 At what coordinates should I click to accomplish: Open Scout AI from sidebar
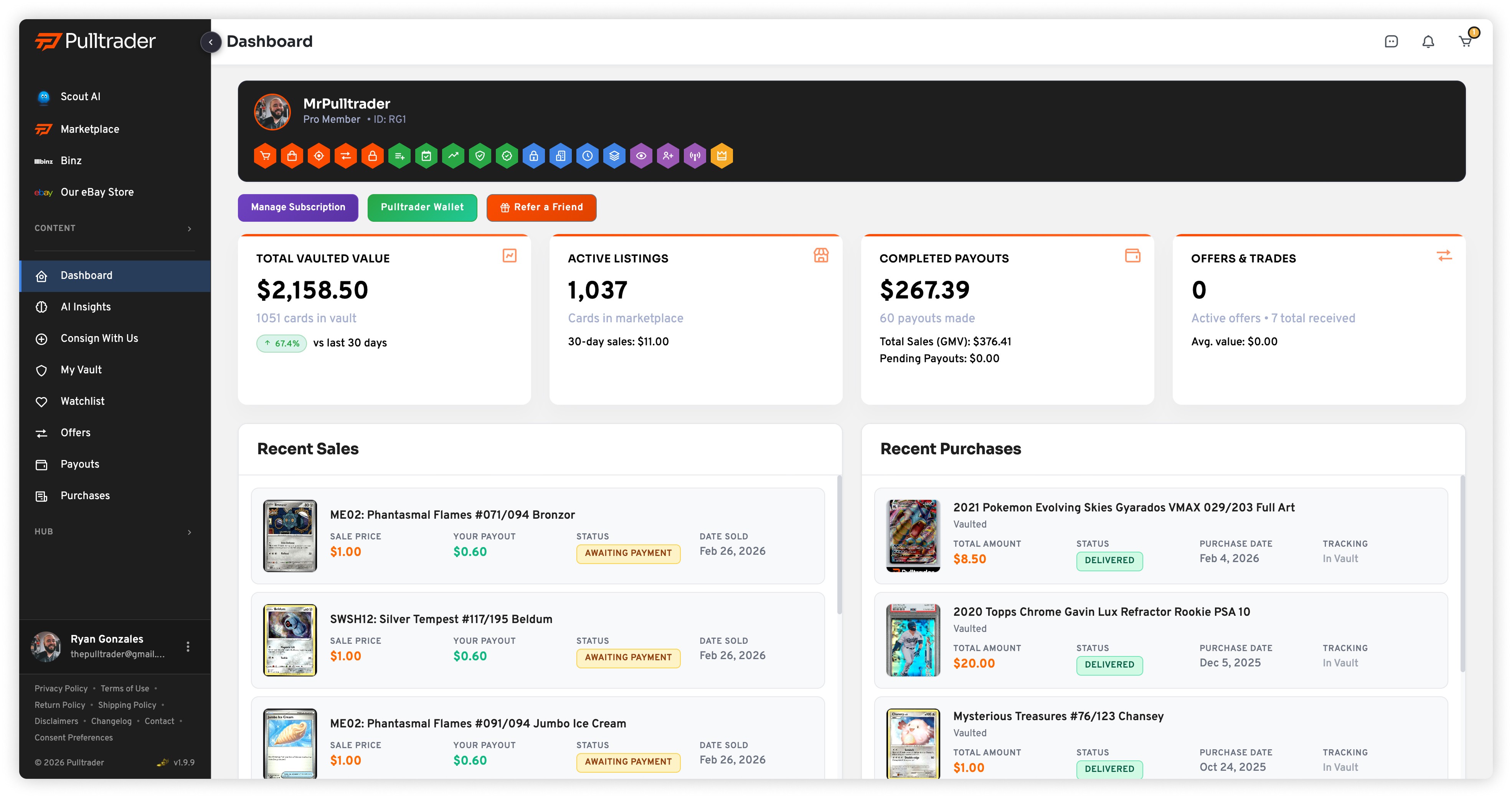(81, 97)
